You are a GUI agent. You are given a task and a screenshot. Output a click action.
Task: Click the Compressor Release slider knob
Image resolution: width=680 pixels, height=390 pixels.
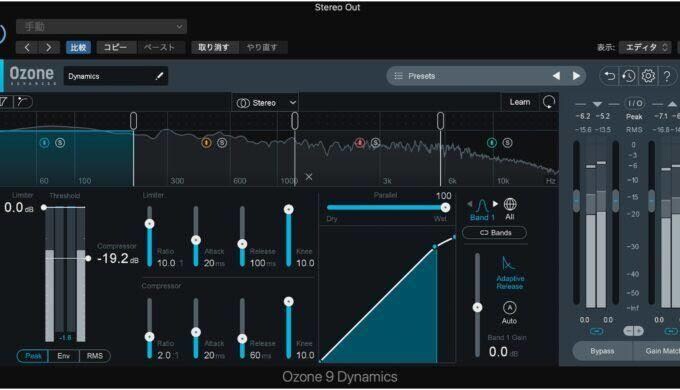point(242,338)
